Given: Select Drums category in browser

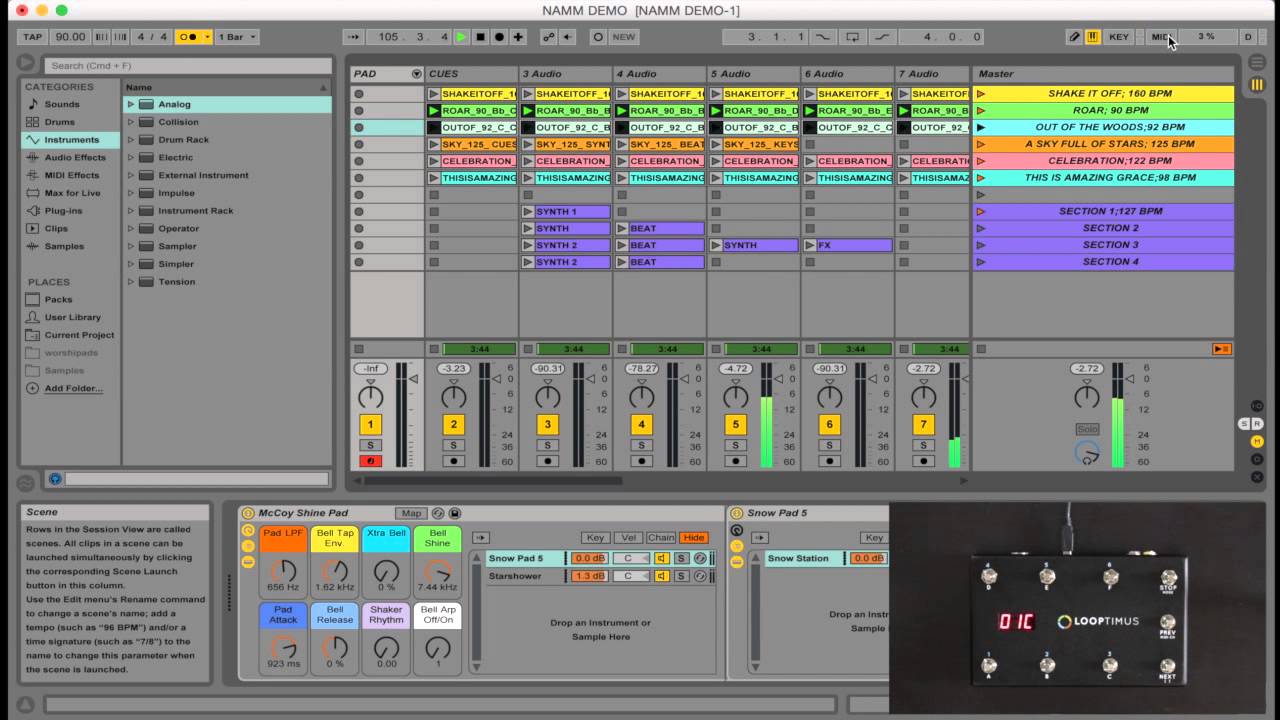Looking at the screenshot, I should pyautogui.click(x=59, y=122).
